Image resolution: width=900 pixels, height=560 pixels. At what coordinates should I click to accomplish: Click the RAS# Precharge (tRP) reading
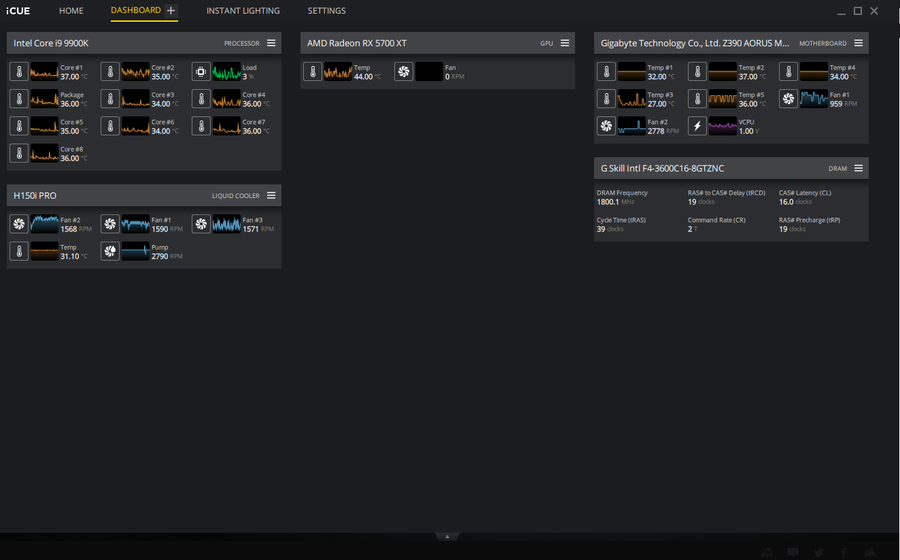tap(792, 229)
